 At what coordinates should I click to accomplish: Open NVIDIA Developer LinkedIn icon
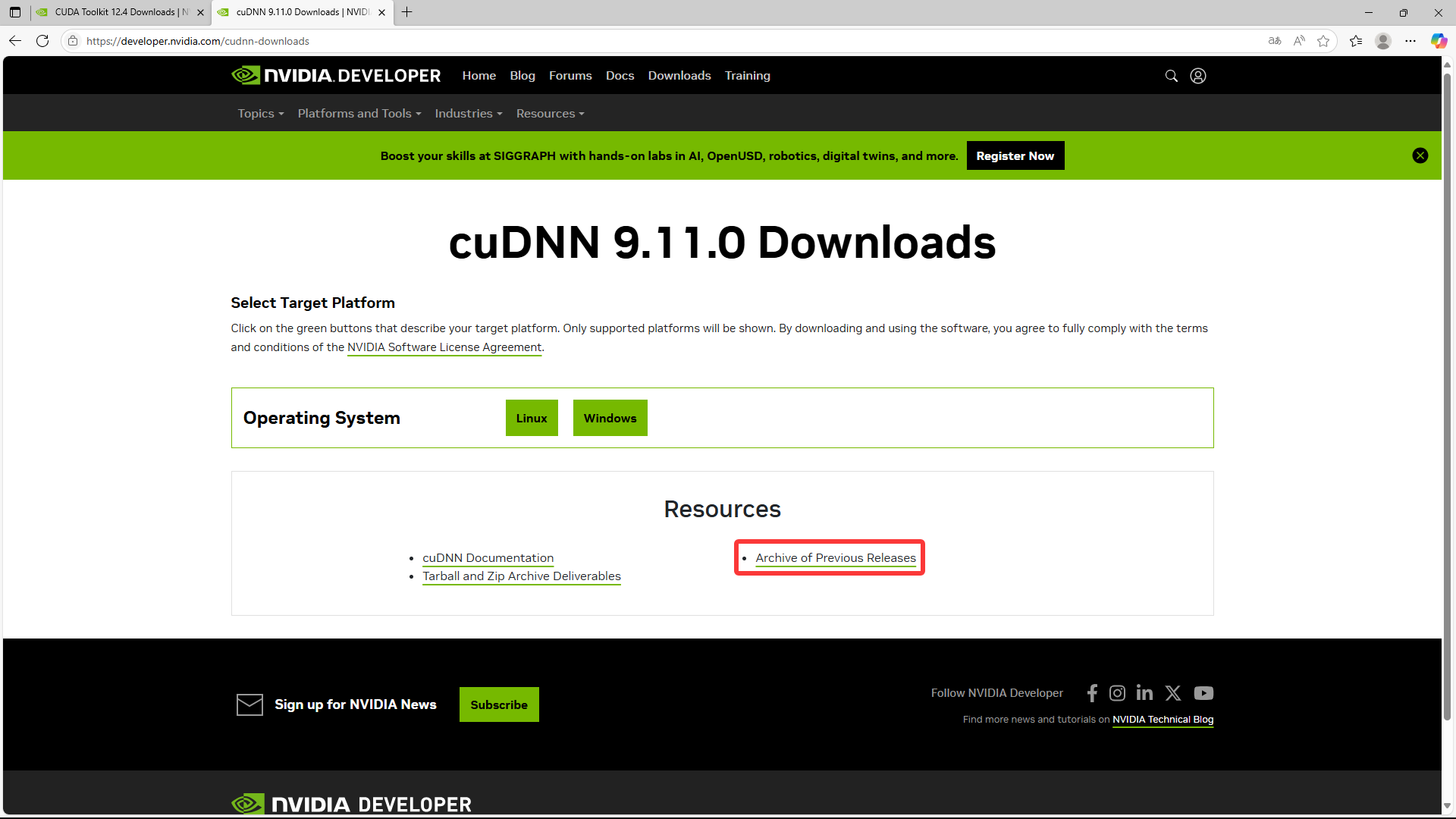(1144, 693)
